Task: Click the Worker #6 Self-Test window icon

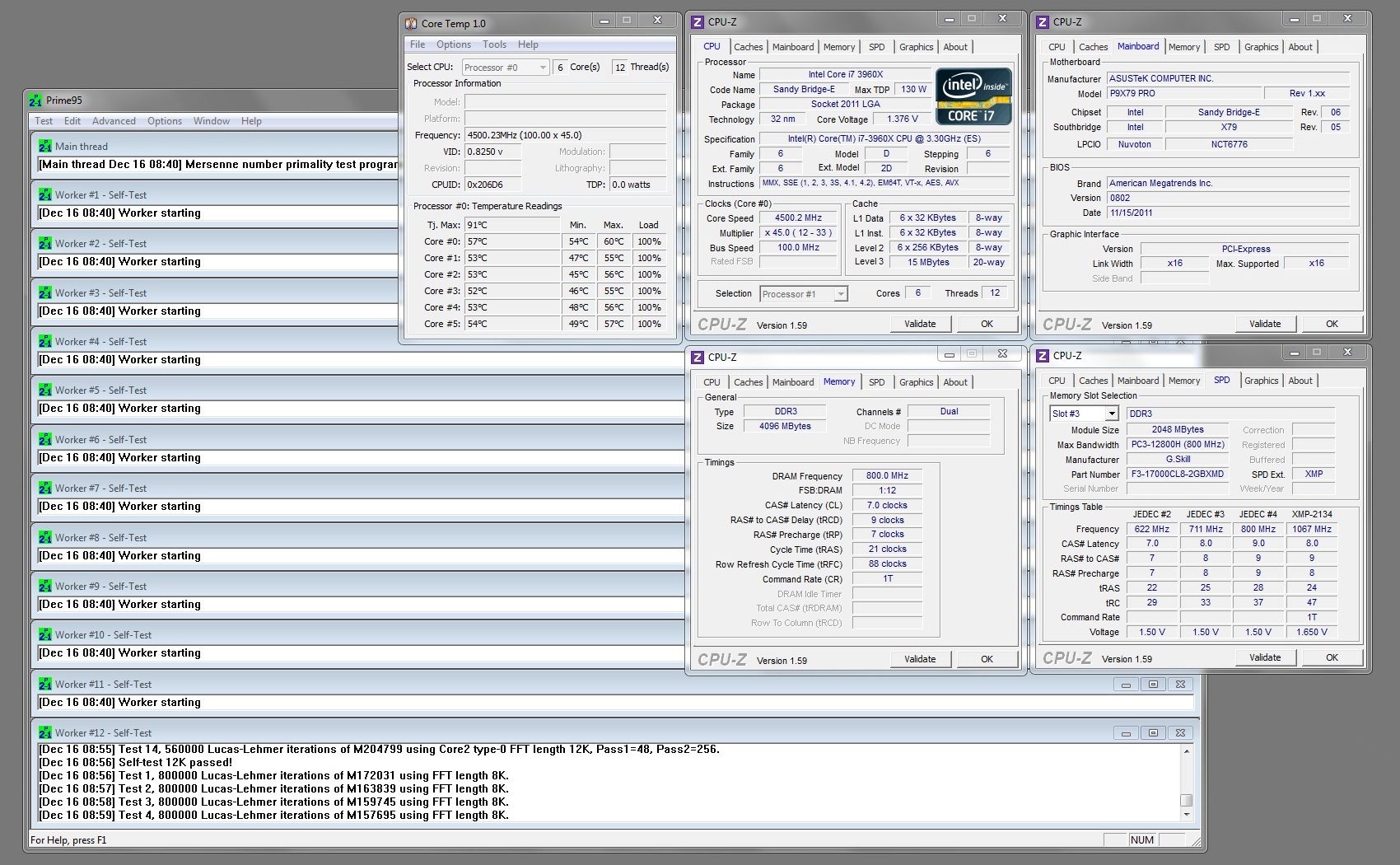Action: 44,439
